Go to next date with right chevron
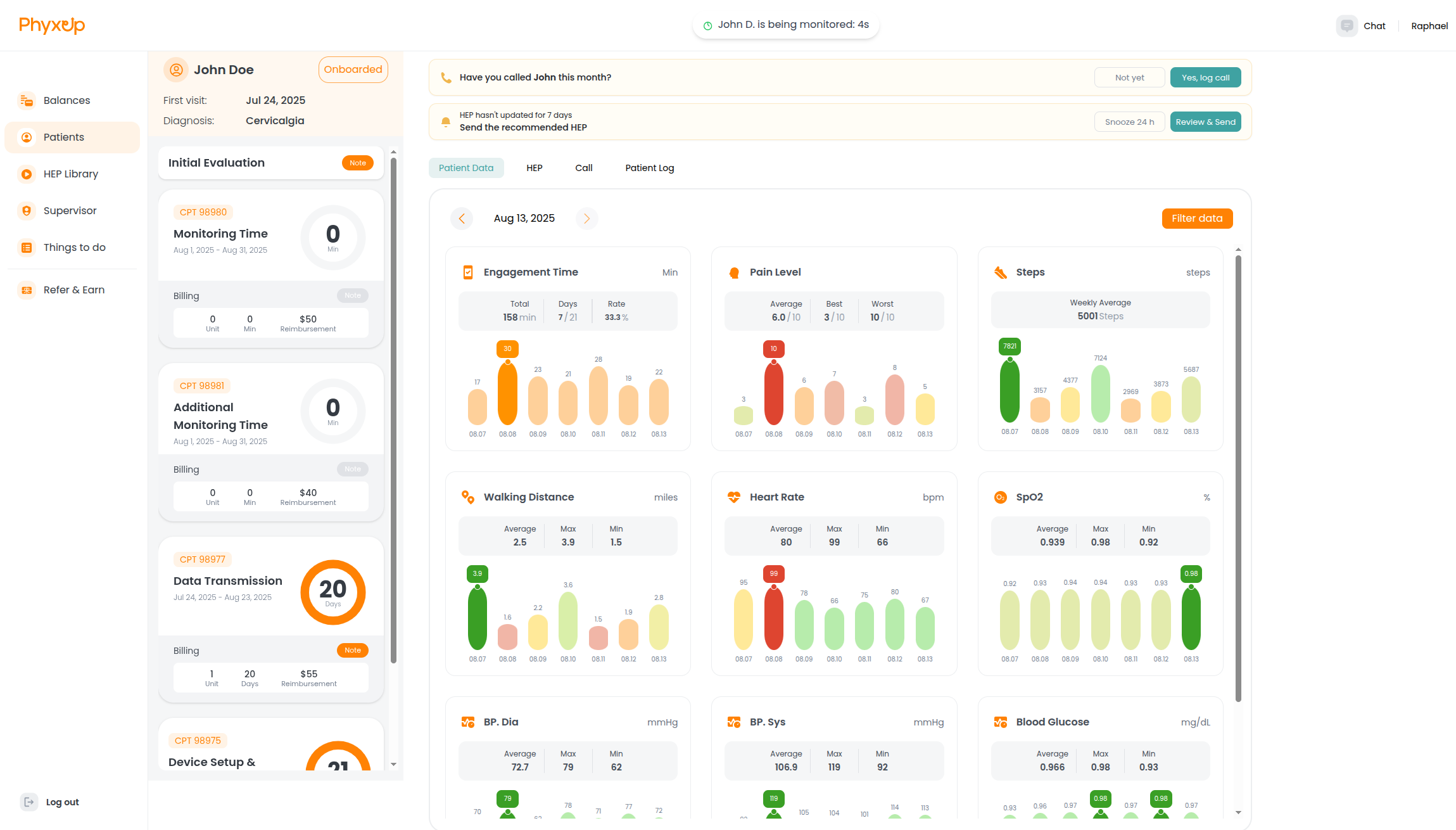This screenshot has width=1456, height=830. click(x=587, y=219)
